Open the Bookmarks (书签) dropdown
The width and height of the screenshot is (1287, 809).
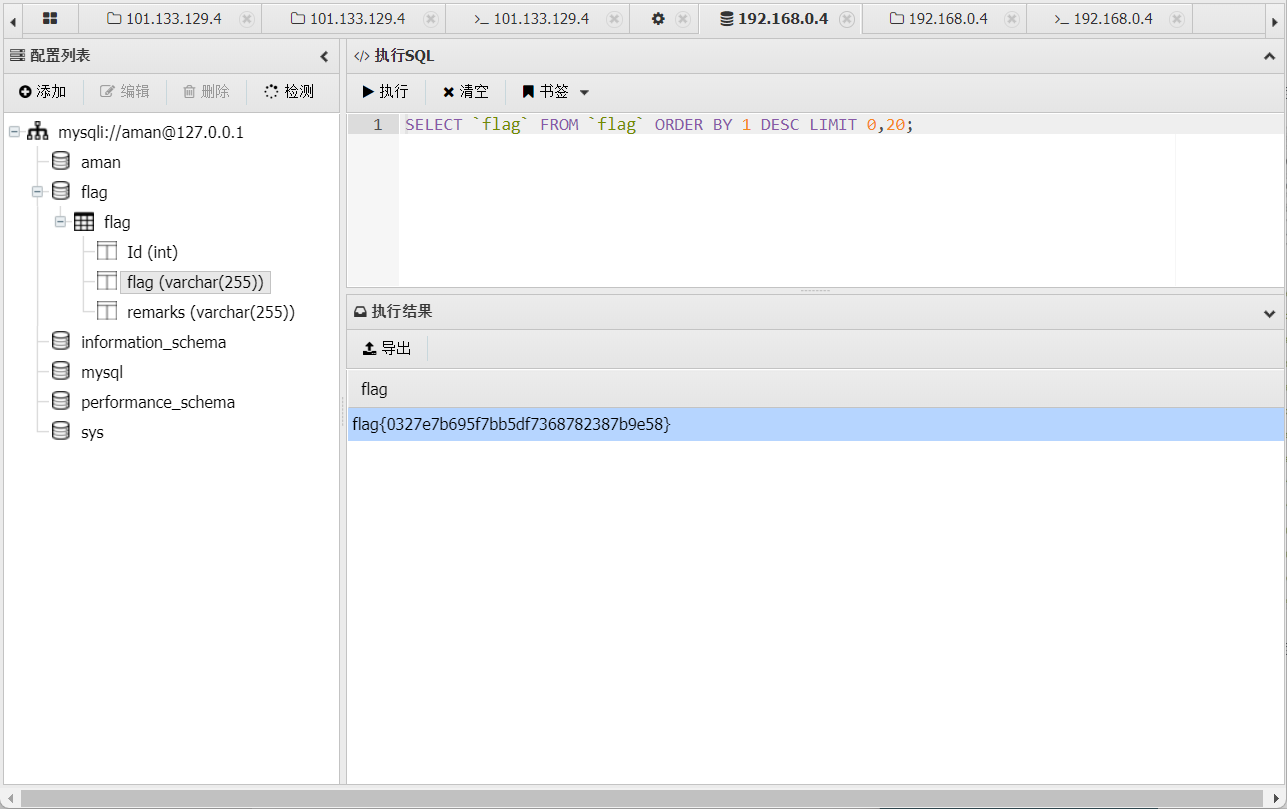(556, 92)
